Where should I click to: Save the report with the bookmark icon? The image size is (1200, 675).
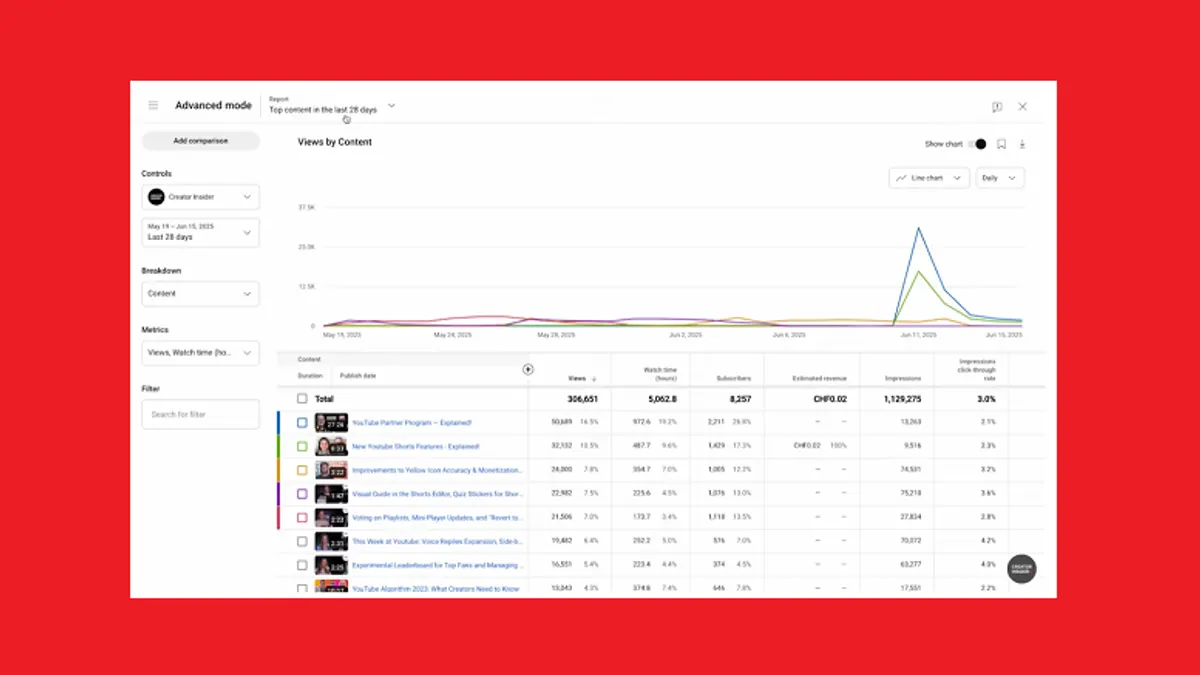click(1001, 144)
